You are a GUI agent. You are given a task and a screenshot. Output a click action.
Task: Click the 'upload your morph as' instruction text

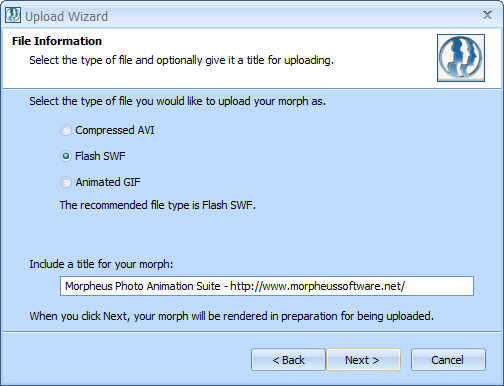[x=271, y=101]
